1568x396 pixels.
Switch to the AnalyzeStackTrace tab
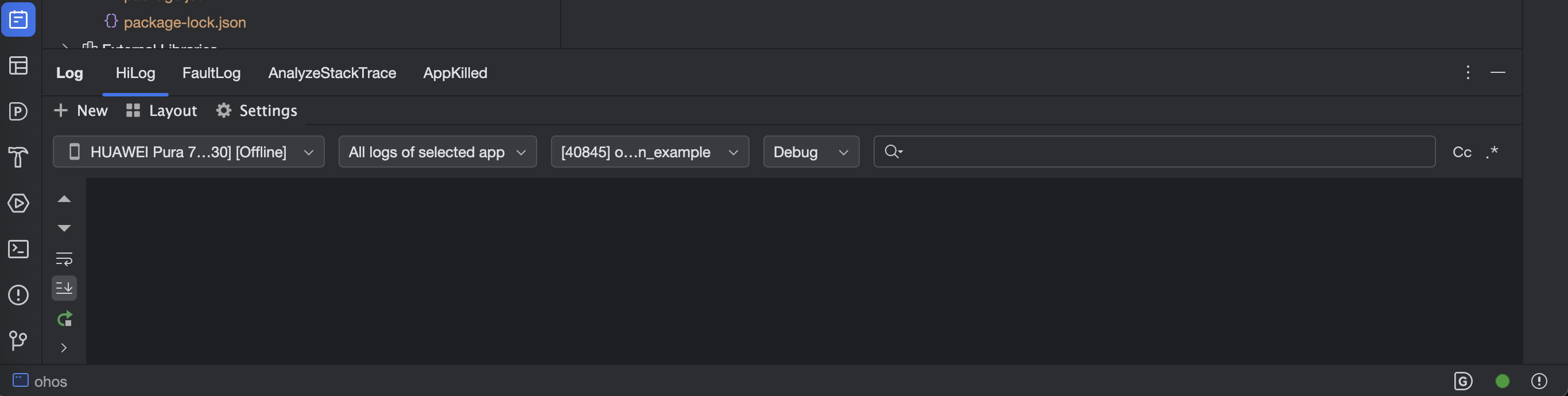point(332,73)
